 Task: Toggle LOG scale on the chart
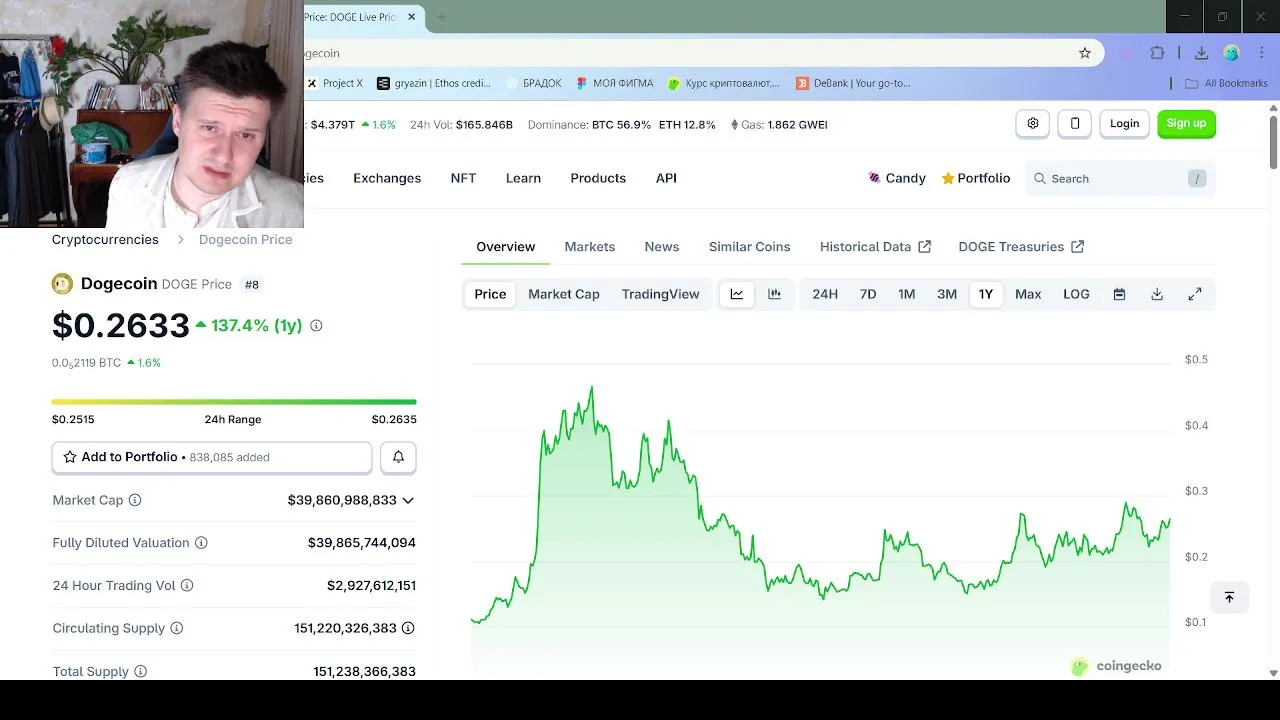coord(1076,294)
